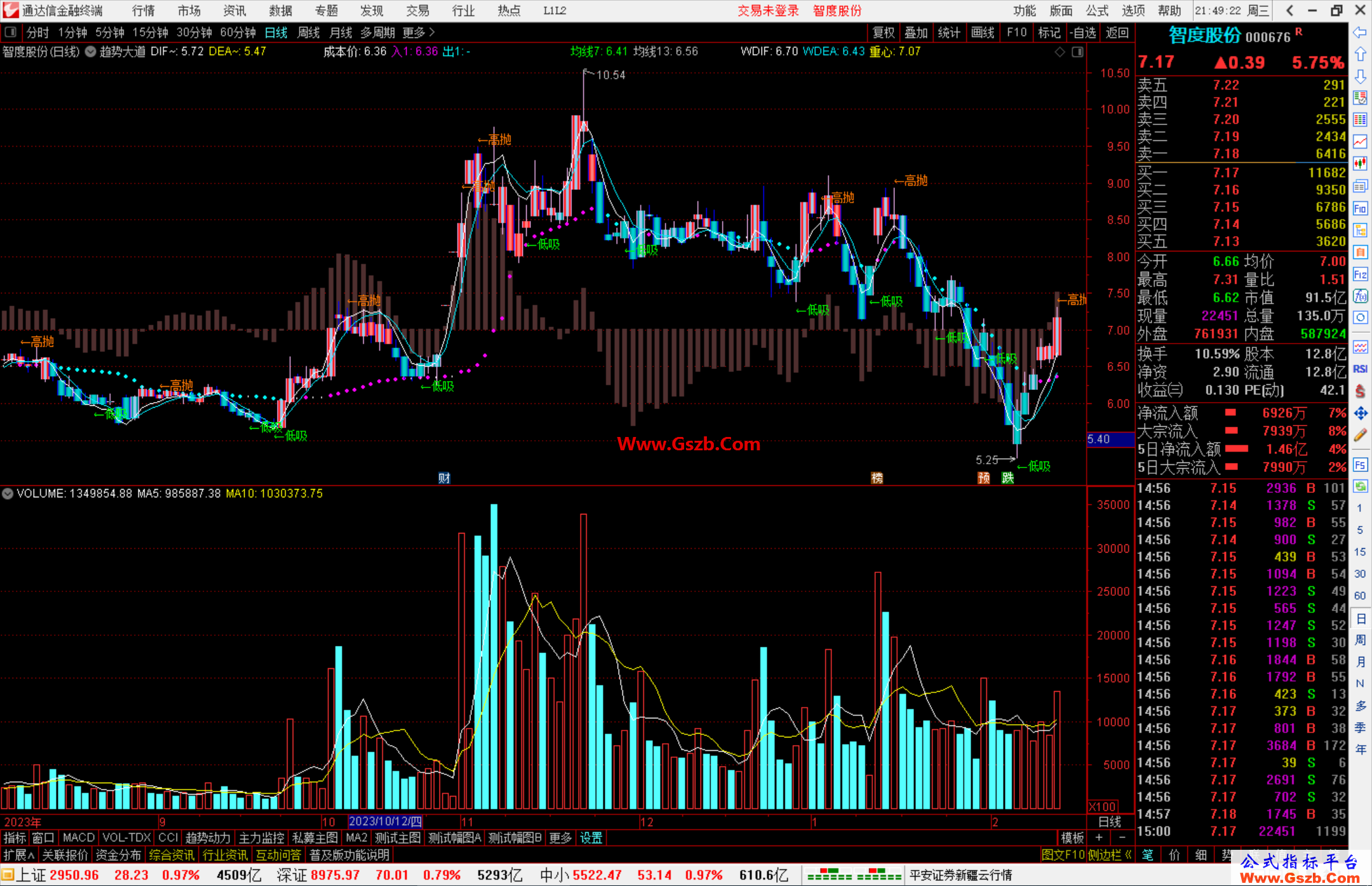Image resolution: width=1372 pixels, height=886 pixels.
Task: Switch chart to 分时 intraday view
Action: pyautogui.click(x=38, y=32)
